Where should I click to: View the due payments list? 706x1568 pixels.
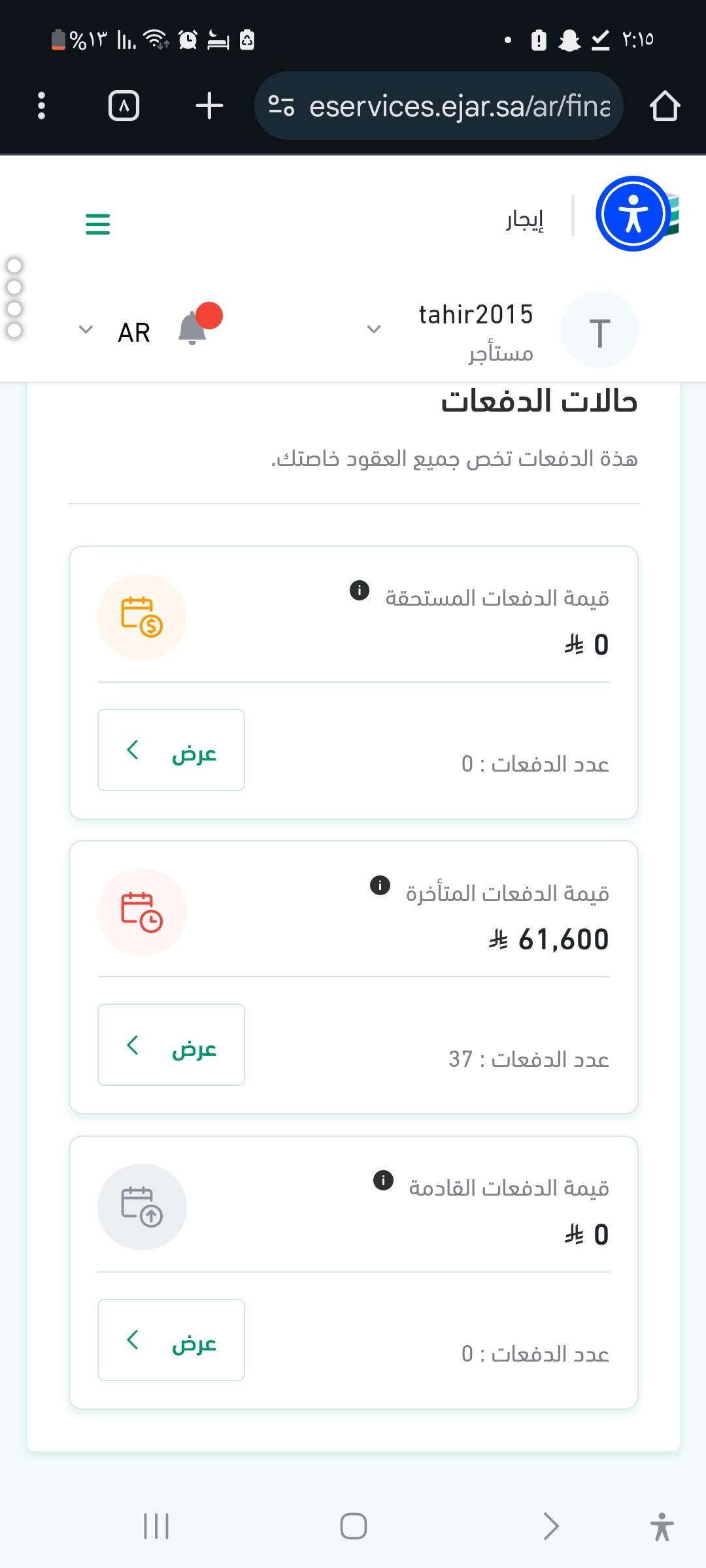click(x=171, y=750)
